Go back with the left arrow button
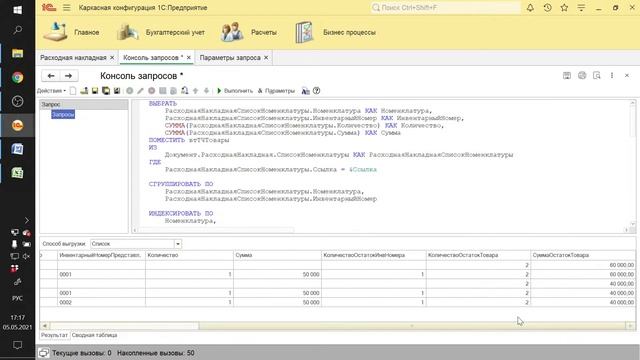The image size is (640, 360). tap(51, 76)
